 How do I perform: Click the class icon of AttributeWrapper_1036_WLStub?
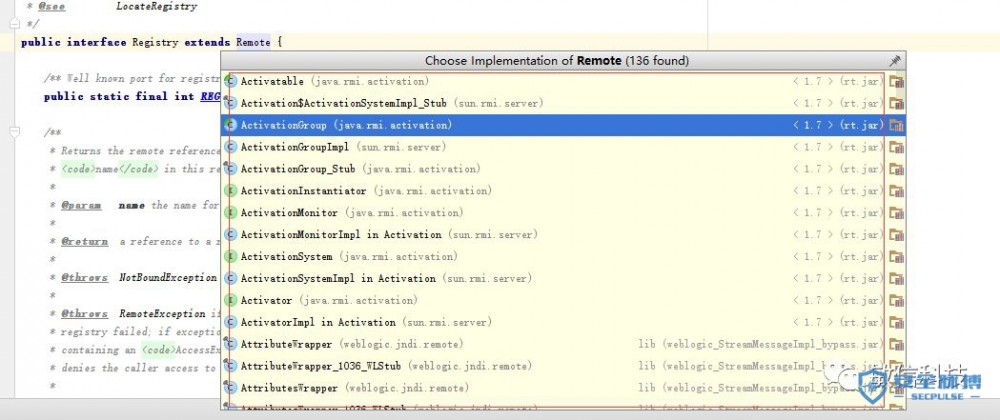coord(230,366)
